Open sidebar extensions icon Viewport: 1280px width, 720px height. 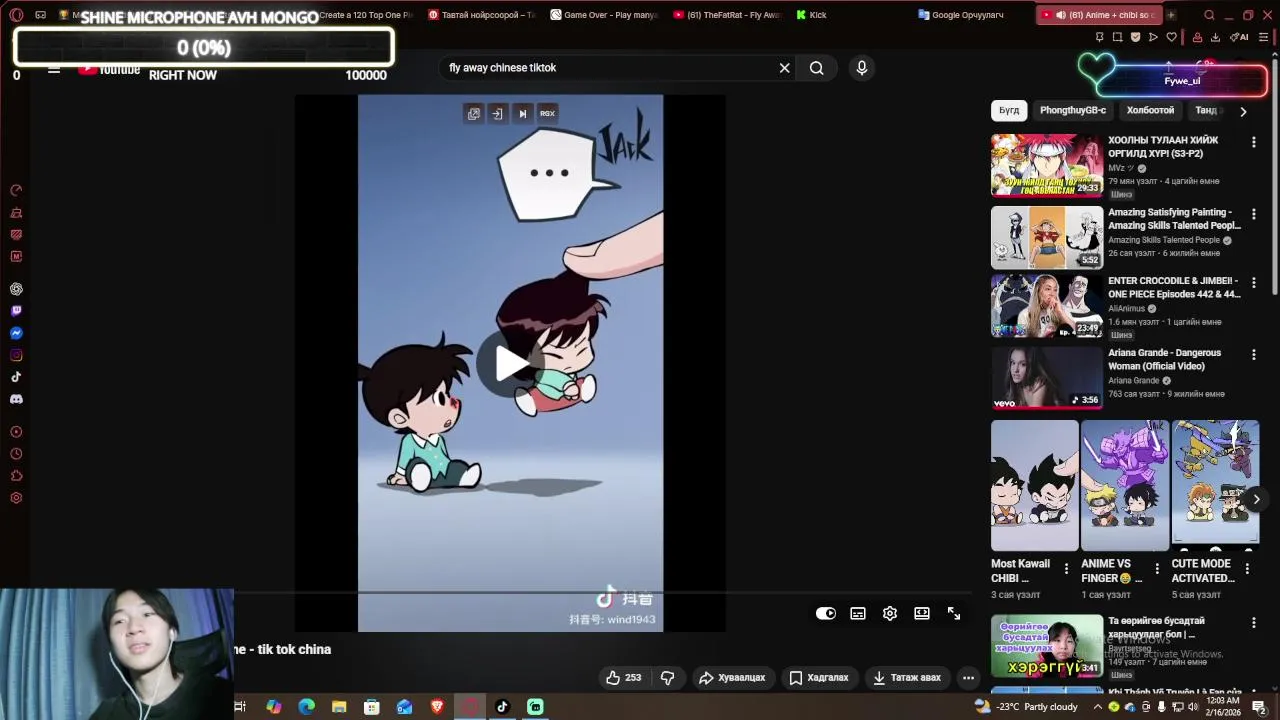pyautogui.click(x=16, y=476)
